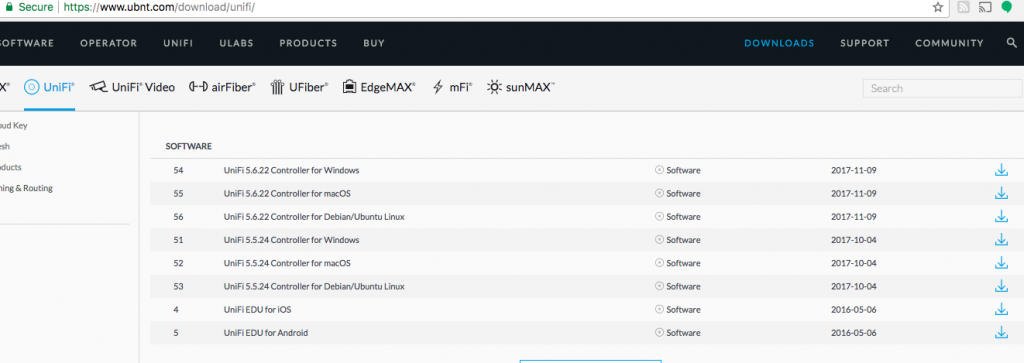This screenshot has height=363, width=1024.
Task: Open the ULABS menu
Action: pos(236,43)
